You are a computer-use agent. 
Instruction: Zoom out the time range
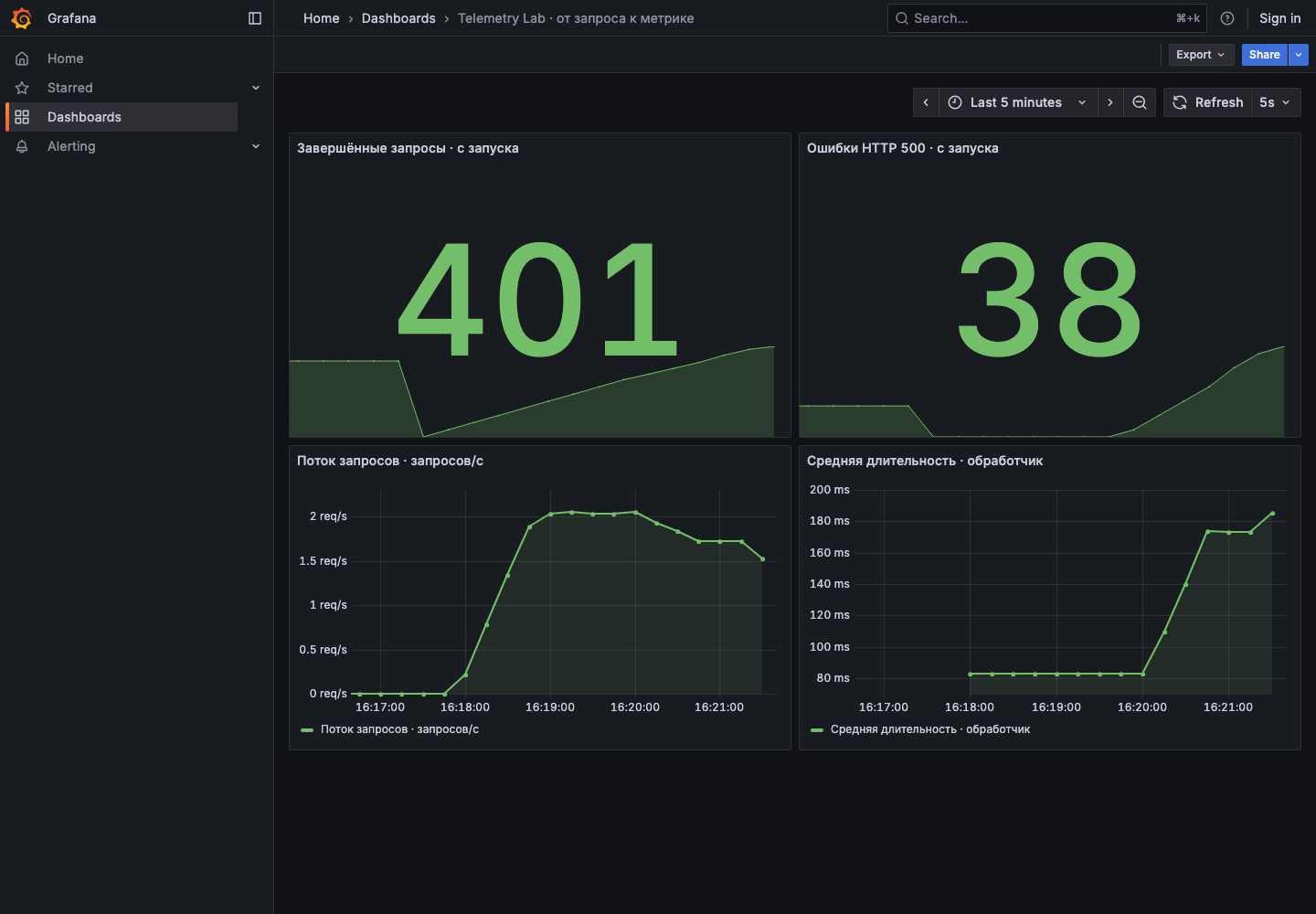[x=1140, y=102]
